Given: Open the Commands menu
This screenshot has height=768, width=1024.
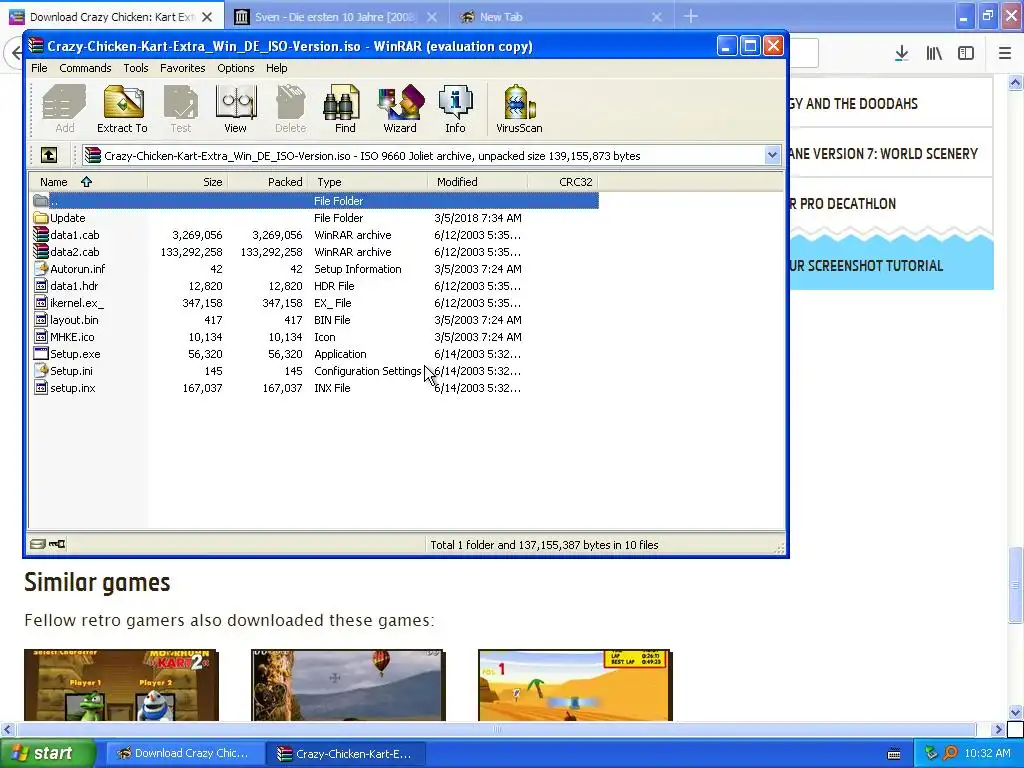Looking at the screenshot, I should pos(85,68).
